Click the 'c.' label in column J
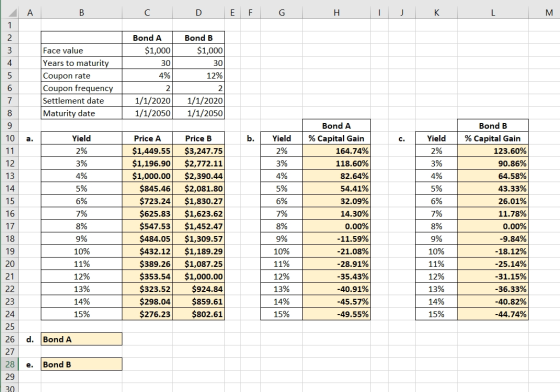This screenshot has width=560, height=392. 402,139
